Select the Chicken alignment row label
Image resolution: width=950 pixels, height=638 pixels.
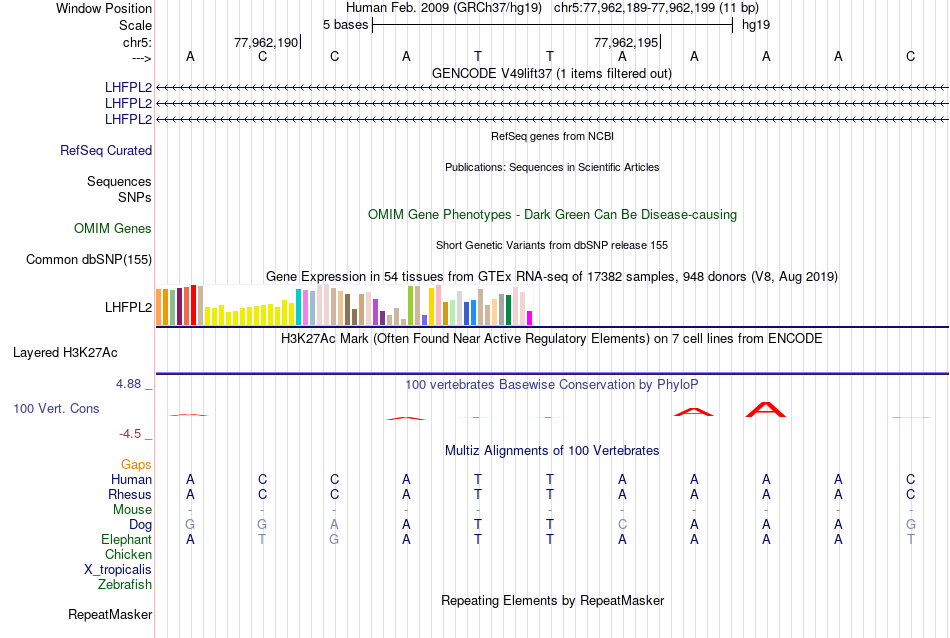coord(128,554)
